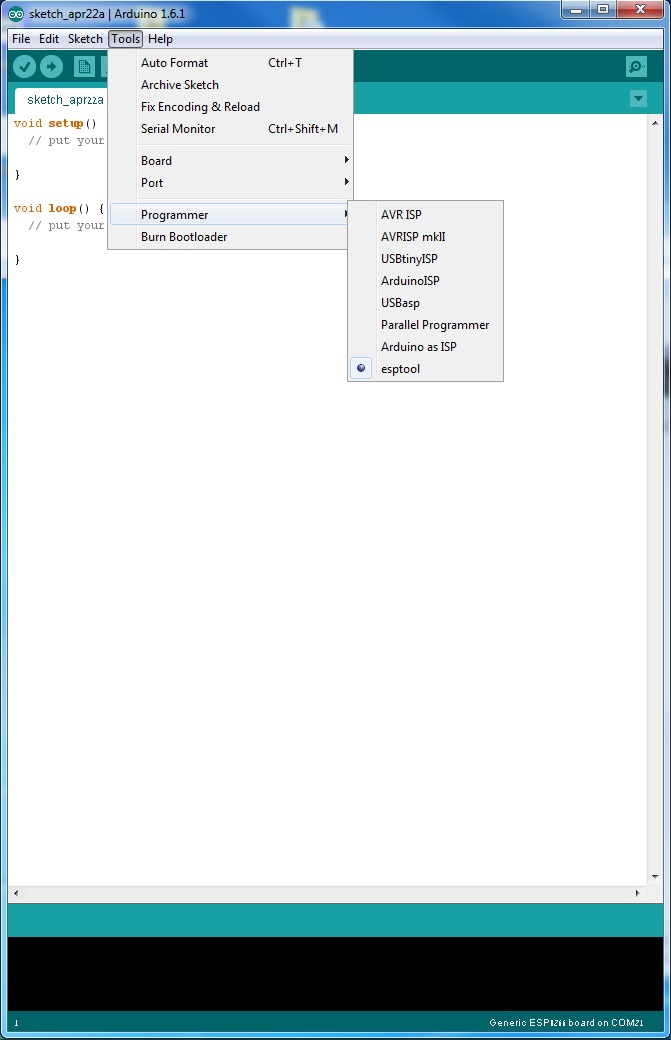This screenshot has height=1040, width=671.
Task: Click the horizontal scrollbar right arrow
Action: pos(637,893)
